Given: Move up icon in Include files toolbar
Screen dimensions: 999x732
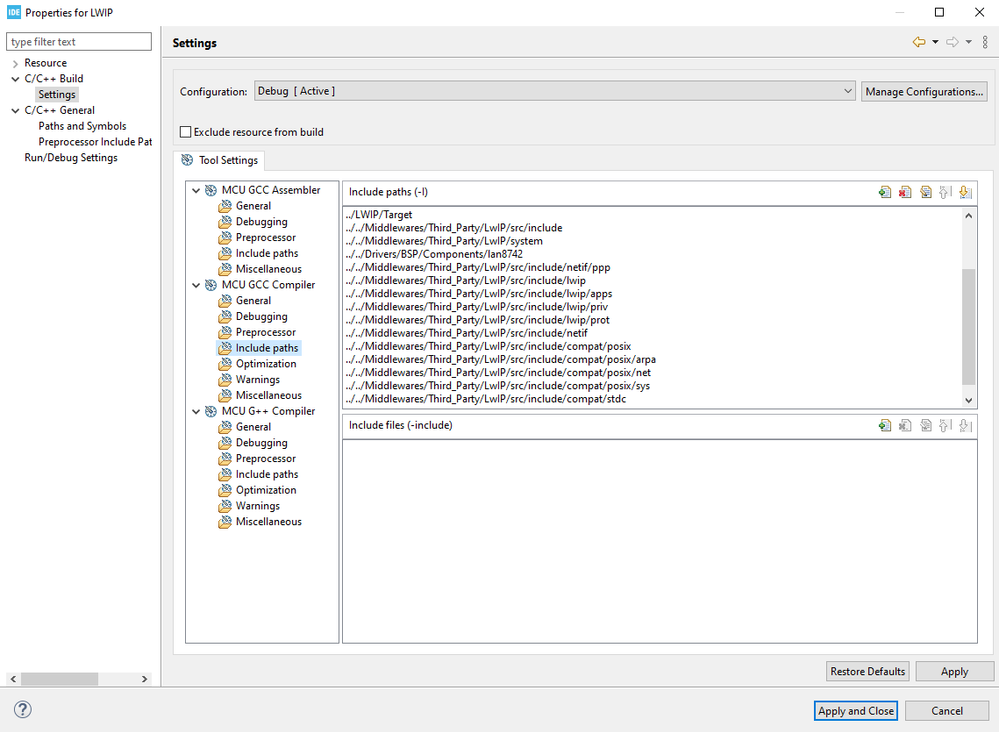Looking at the screenshot, I should (x=945, y=425).
